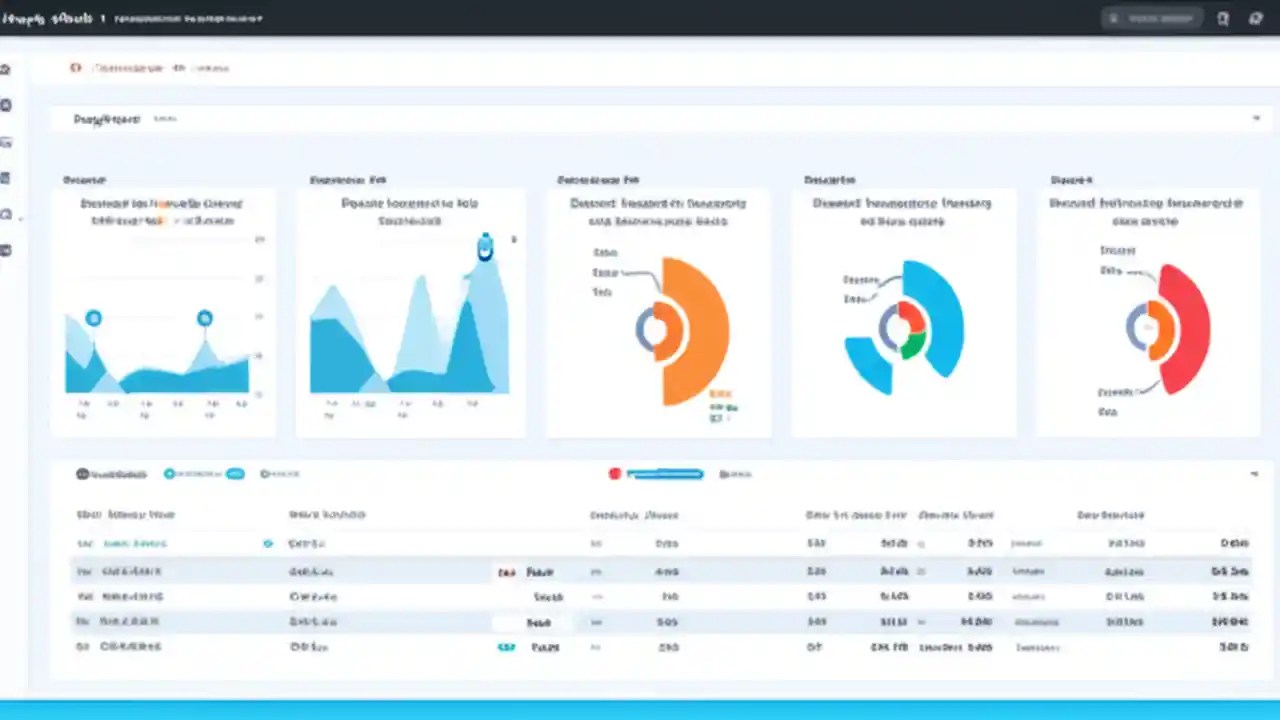
Task: Click the teal info icon in the first table row
Action: [268, 543]
